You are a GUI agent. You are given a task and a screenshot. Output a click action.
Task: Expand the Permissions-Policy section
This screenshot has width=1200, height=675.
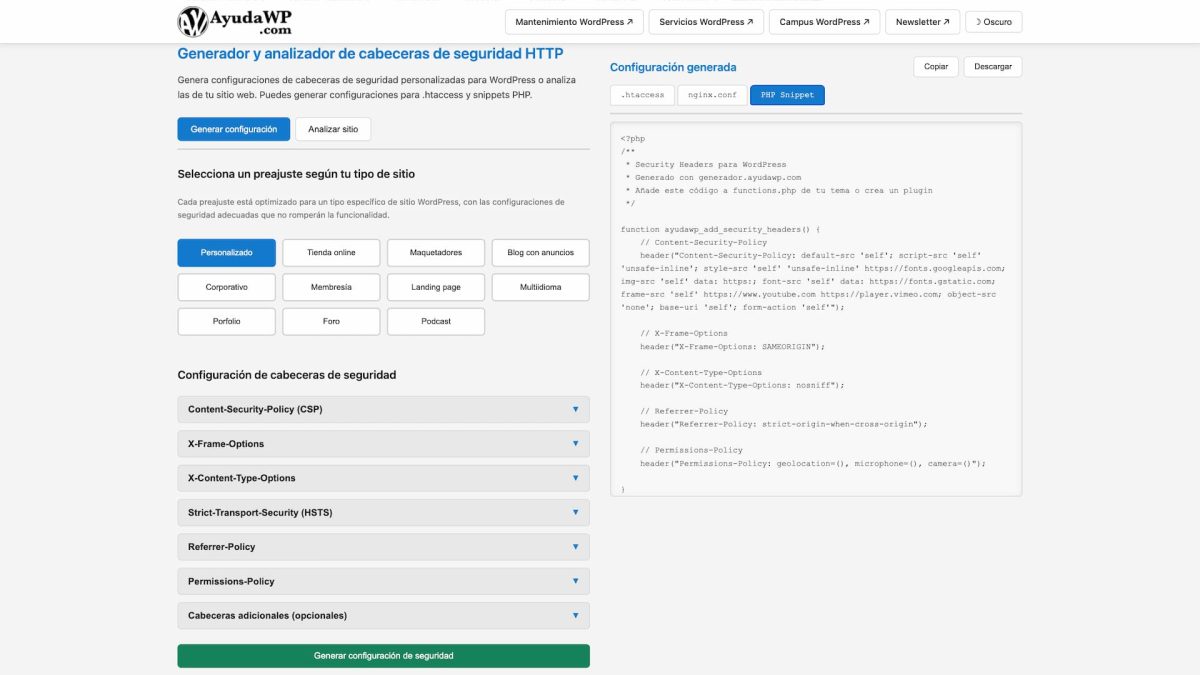click(x=383, y=581)
